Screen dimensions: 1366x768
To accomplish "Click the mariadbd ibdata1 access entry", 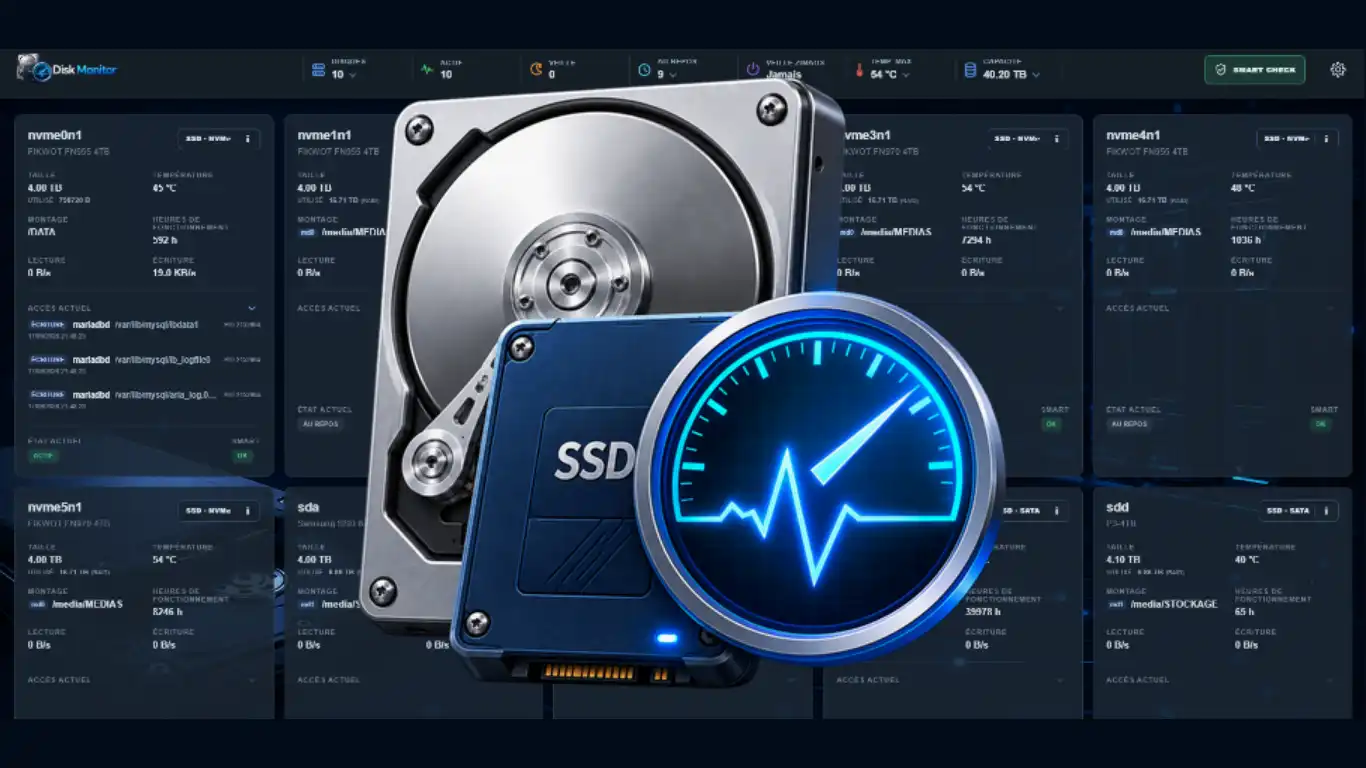I will point(145,327).
